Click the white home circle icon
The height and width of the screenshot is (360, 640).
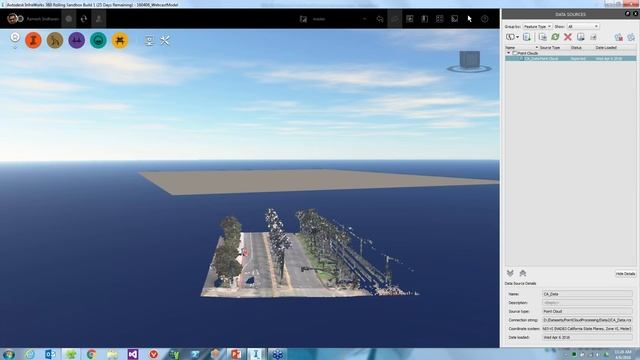pyautogui.click(x=15, y=38)
